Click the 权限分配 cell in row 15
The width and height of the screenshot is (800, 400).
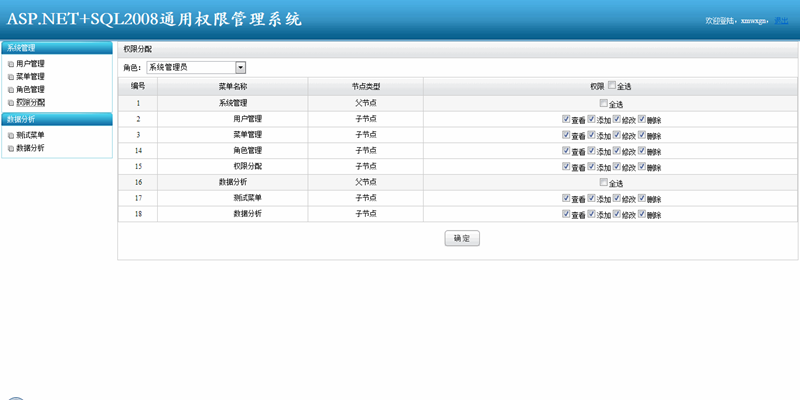(x=233, y=166)
